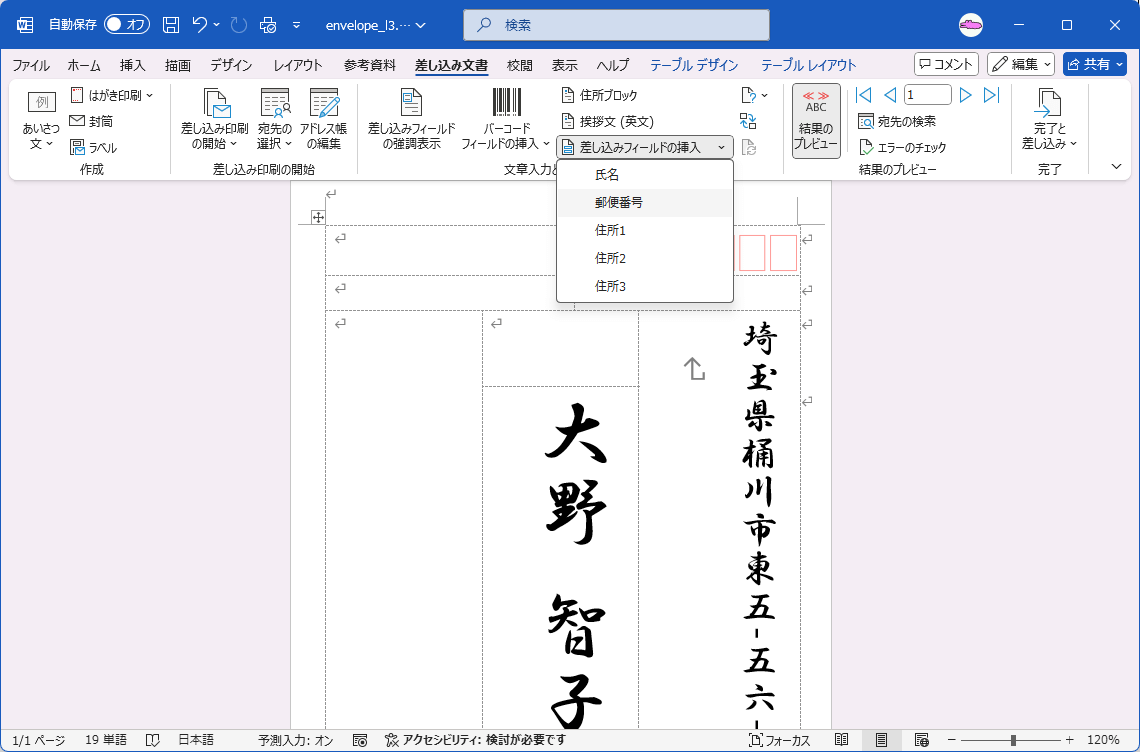Click the macro recording icon in status bar
Screen dimensions: 1140x752
tap(360, 740)
